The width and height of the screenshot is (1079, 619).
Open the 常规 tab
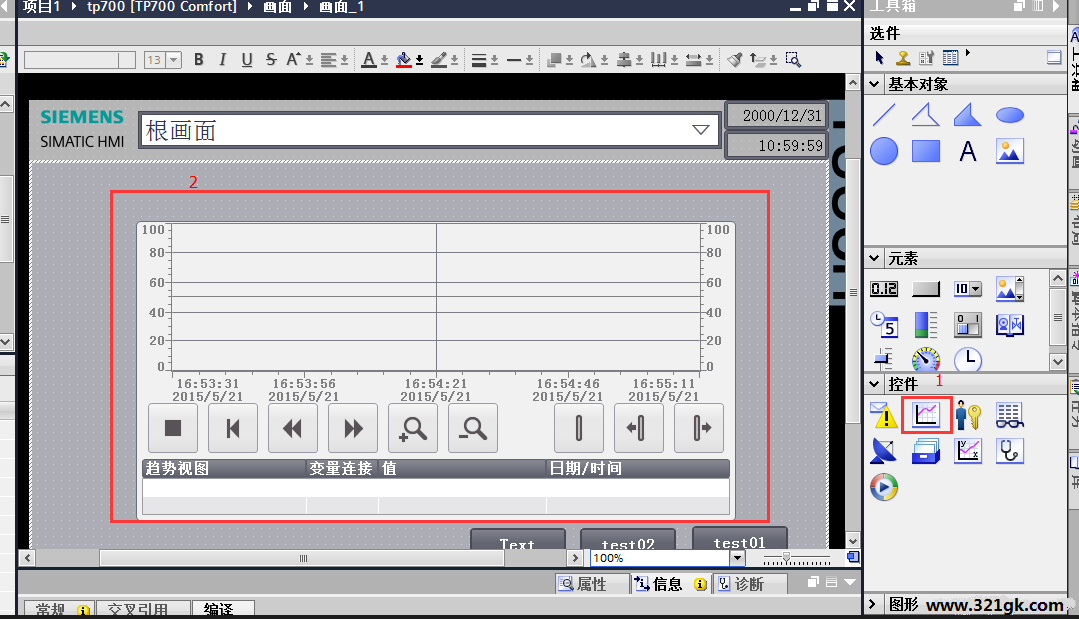60,609
